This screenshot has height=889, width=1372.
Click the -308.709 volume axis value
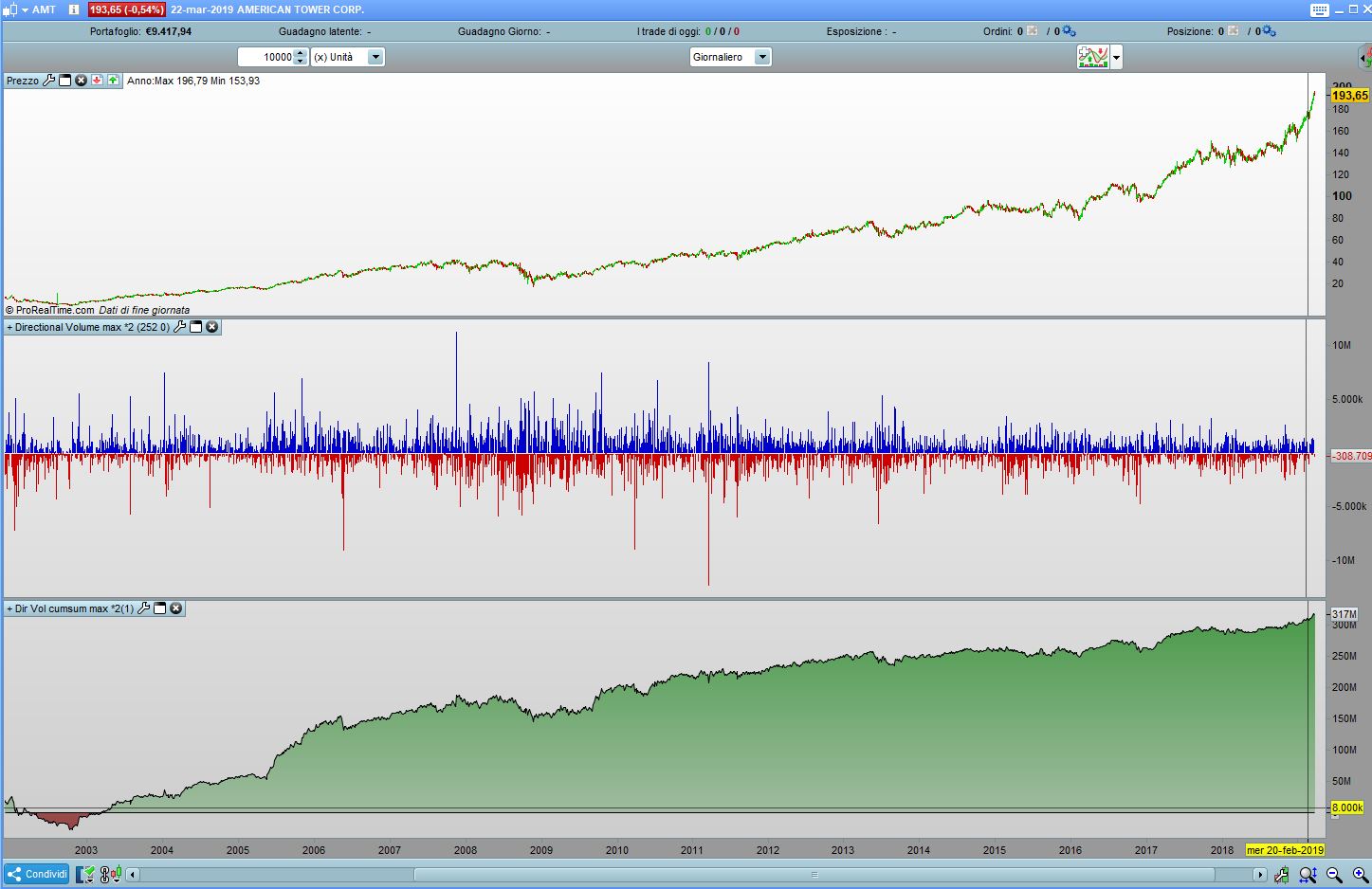coord(1351,456)
